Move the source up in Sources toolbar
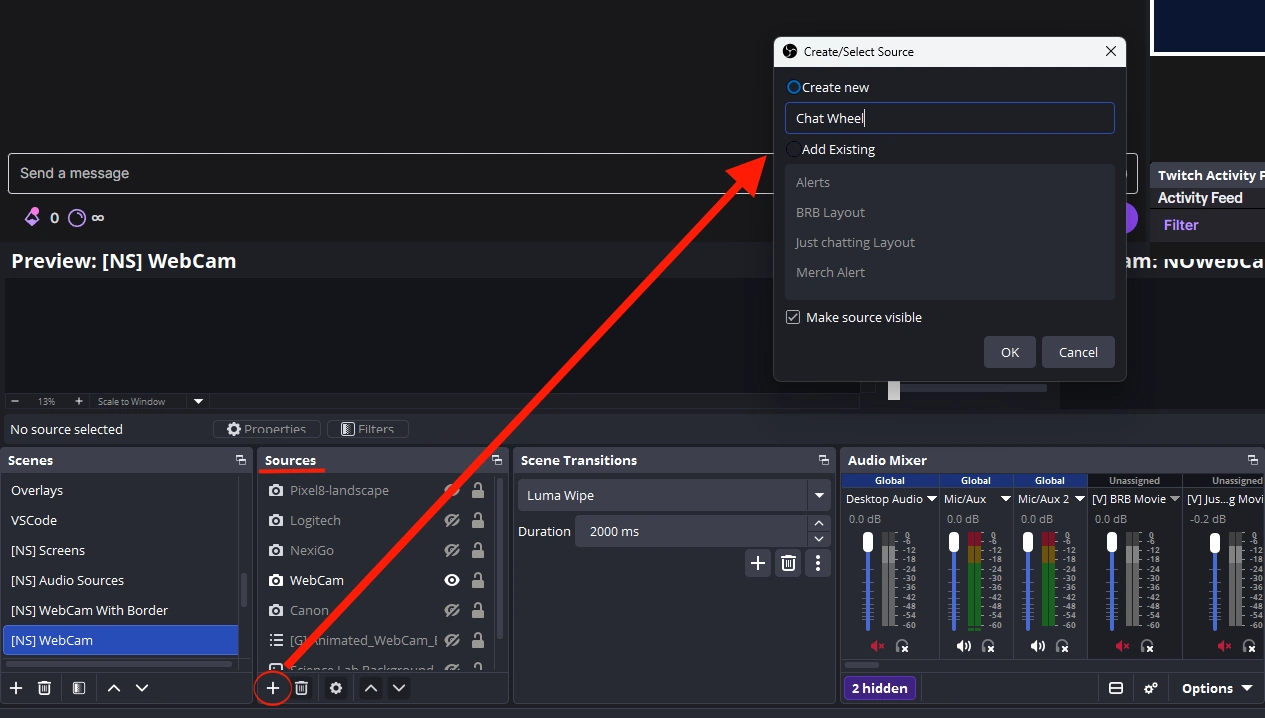Image resolution: width=1265 pixels, height=718 pixels. (371, 688)
